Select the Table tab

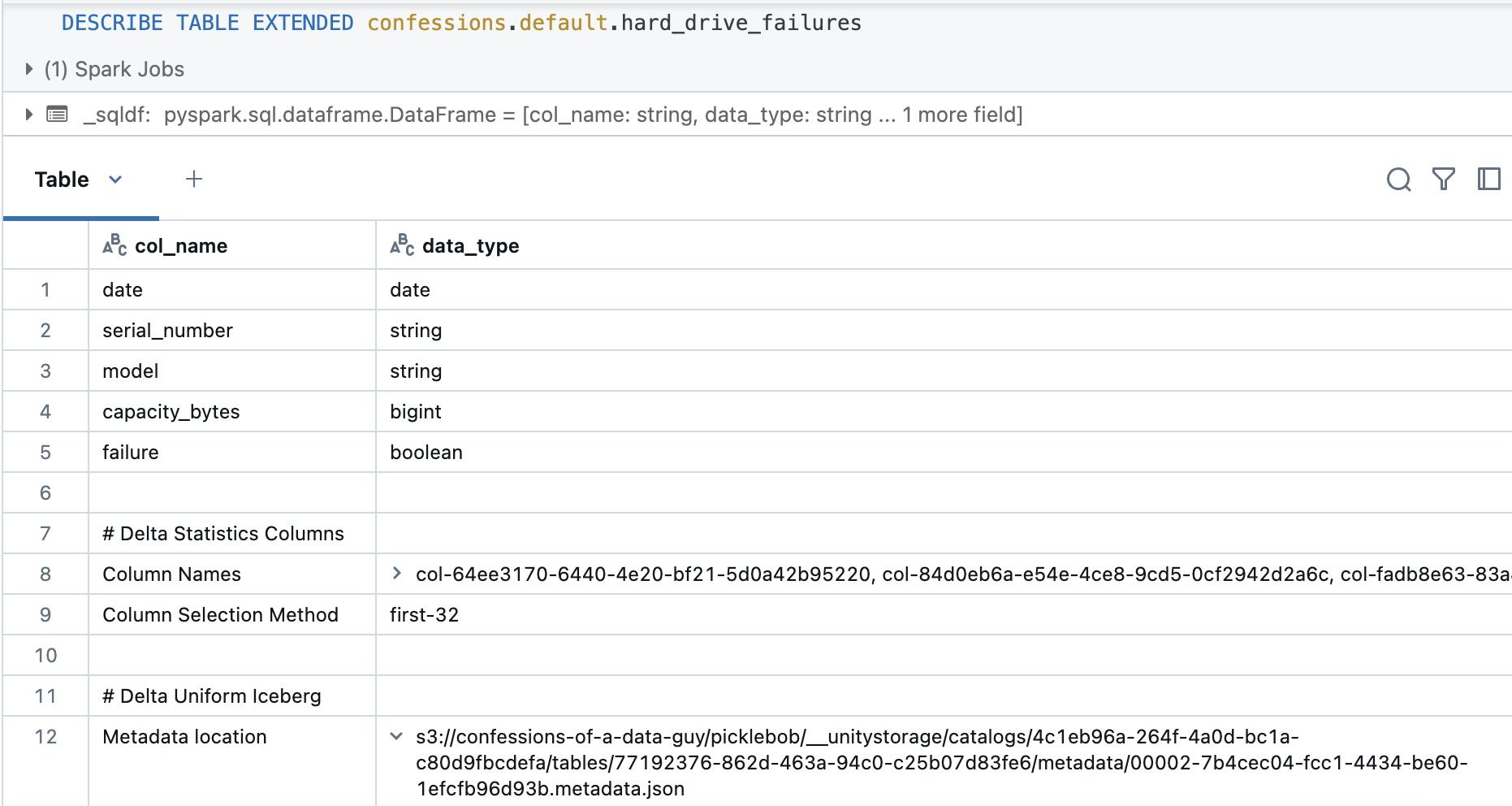(x=62, y=180)
